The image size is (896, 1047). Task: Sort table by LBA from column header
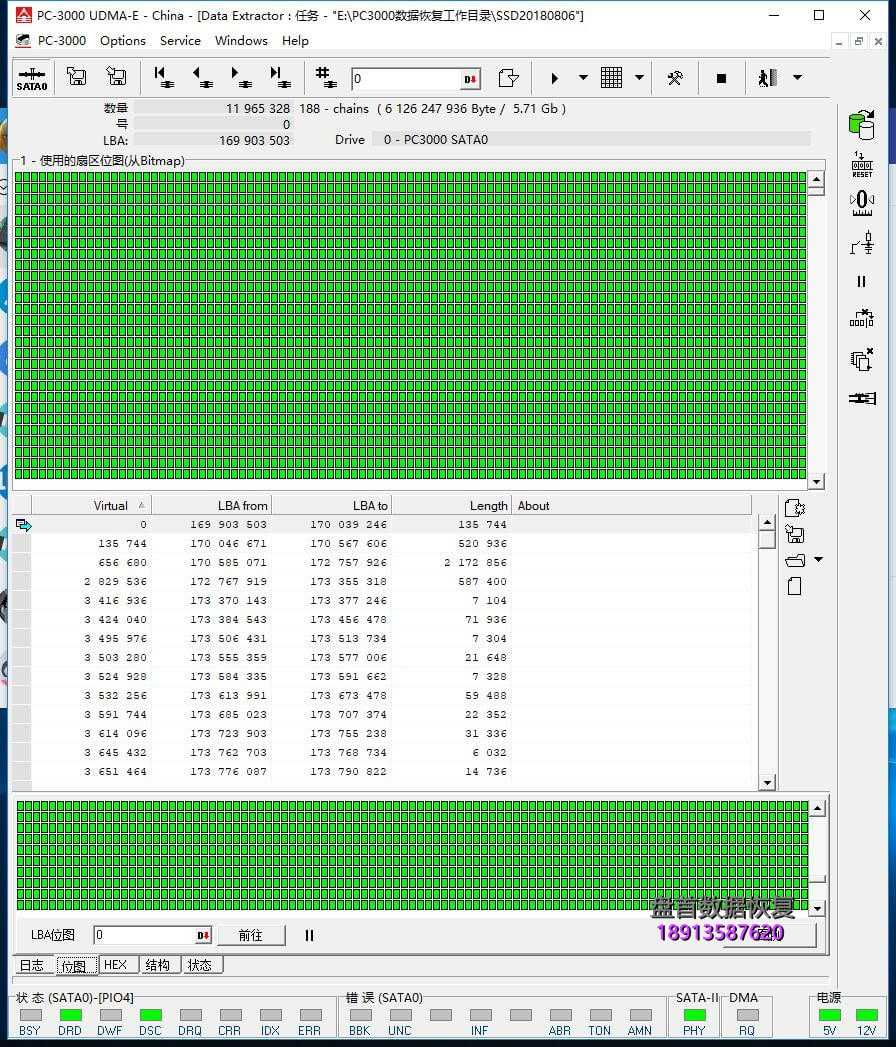click(x=212, y=505)
